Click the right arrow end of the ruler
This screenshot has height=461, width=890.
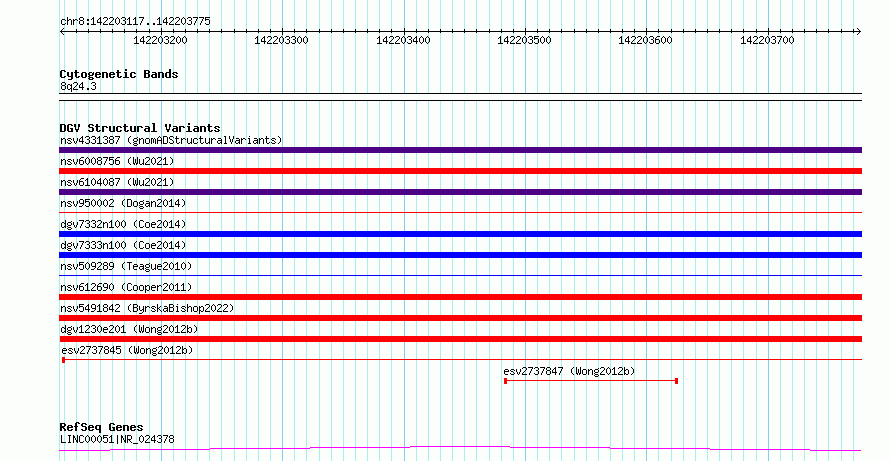pyautogui.click(x=858, y=32)
